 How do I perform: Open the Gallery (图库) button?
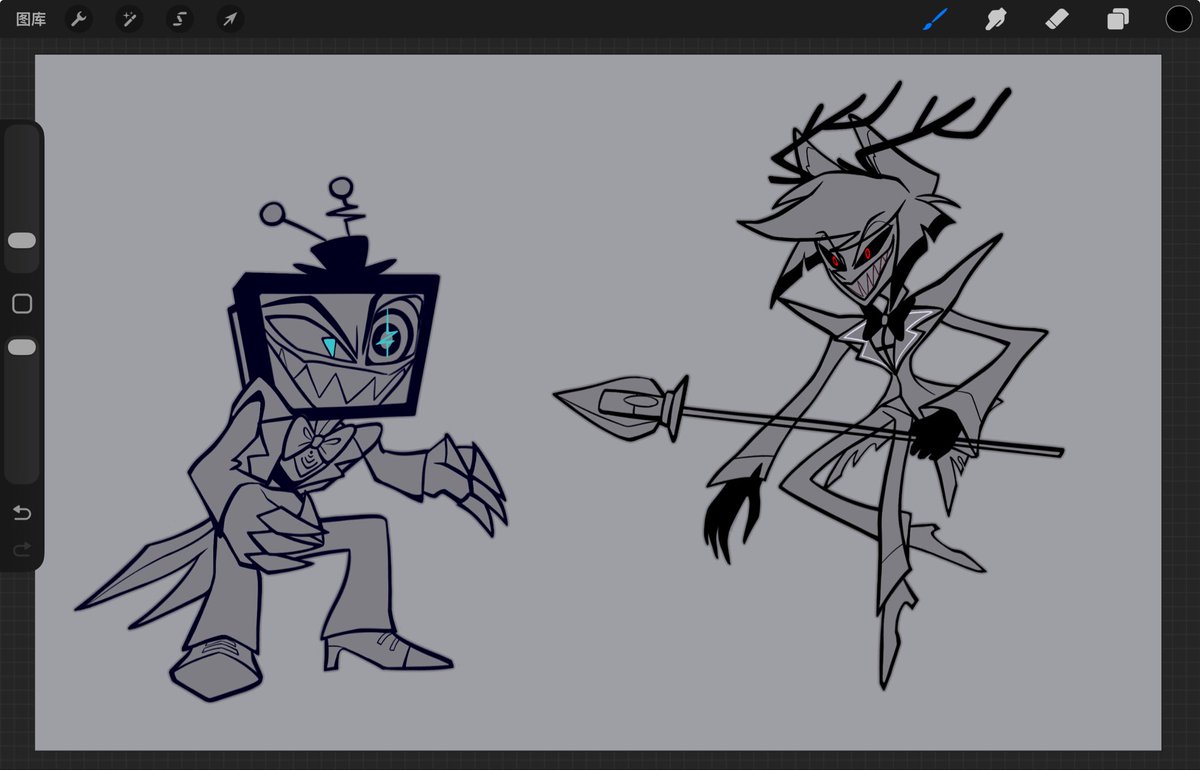pos(31,19)
